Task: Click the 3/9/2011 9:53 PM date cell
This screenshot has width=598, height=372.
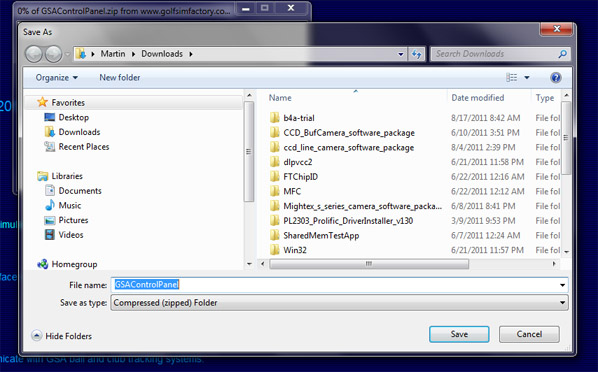Action: (483, 221)
